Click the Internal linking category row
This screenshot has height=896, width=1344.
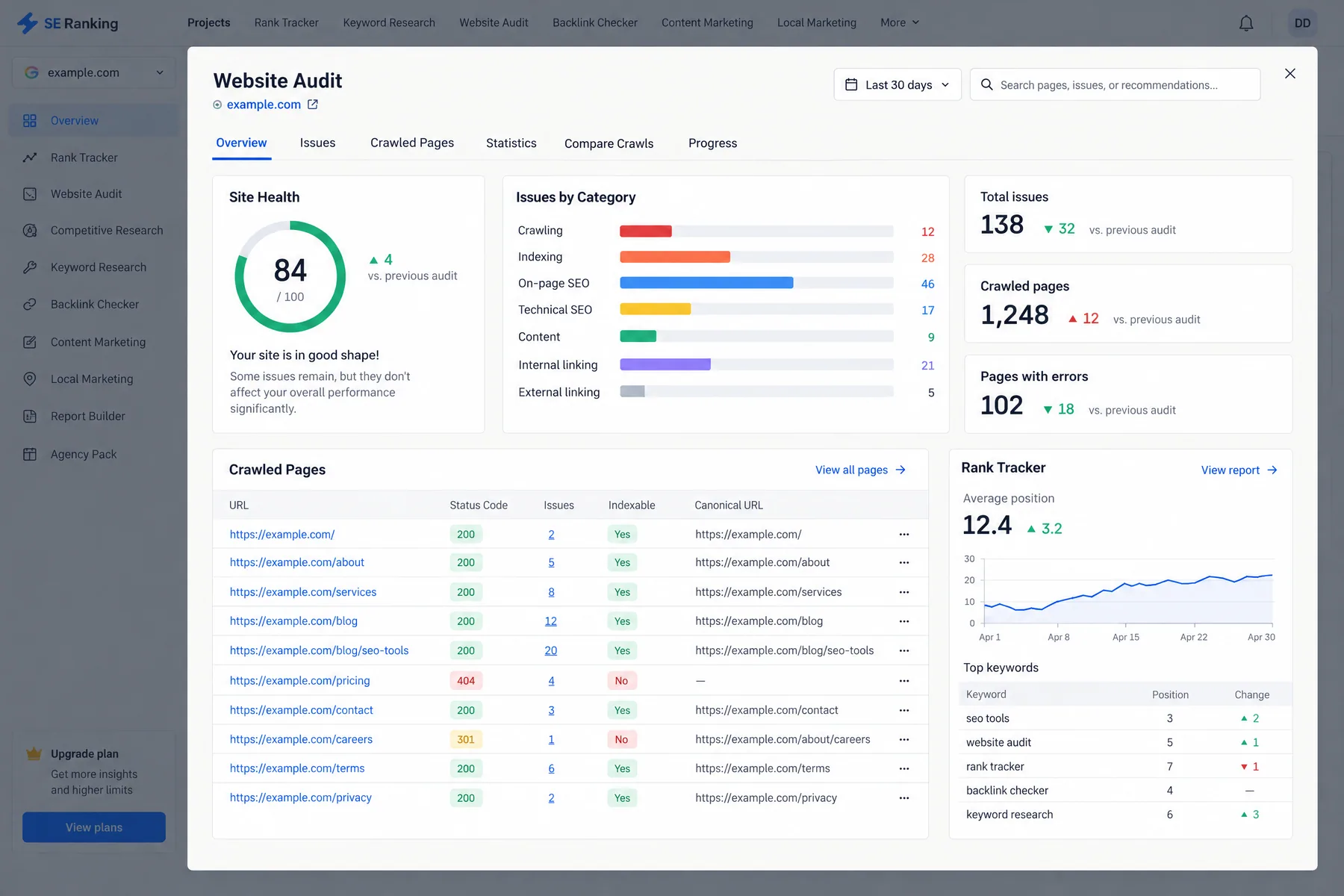click(x=726, y=365)
